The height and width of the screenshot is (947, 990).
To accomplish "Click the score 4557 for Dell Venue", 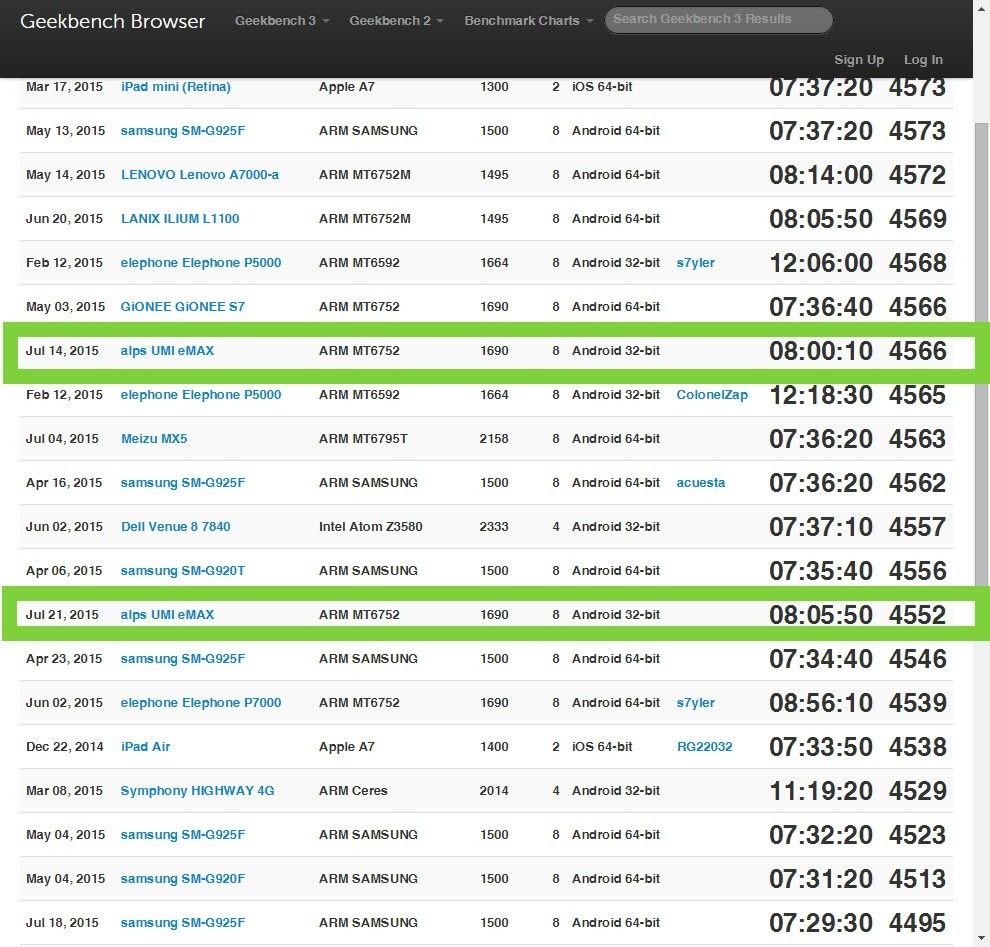I will point(917,527).
